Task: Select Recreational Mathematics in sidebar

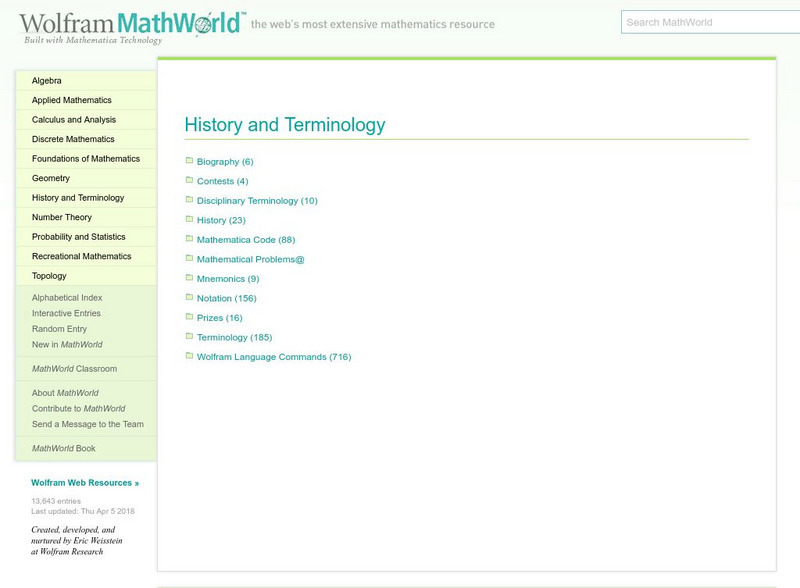Action: point(86,256)
